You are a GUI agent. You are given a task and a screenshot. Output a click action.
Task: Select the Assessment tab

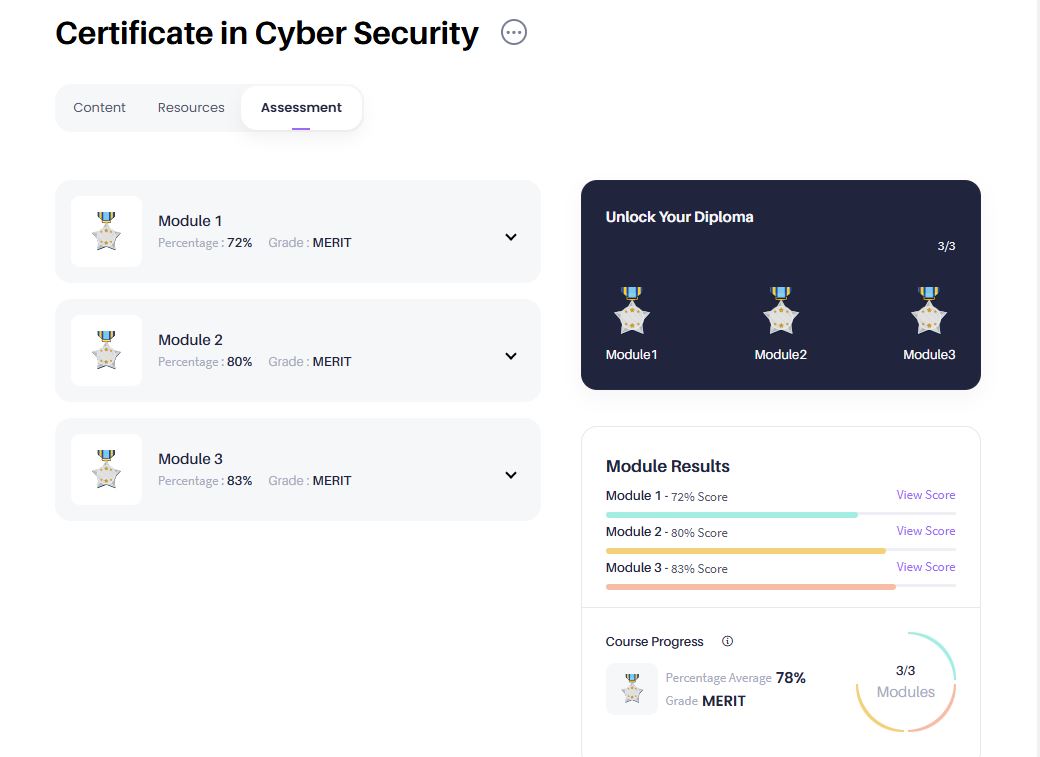pyautogui.click(x=301, y=107)
